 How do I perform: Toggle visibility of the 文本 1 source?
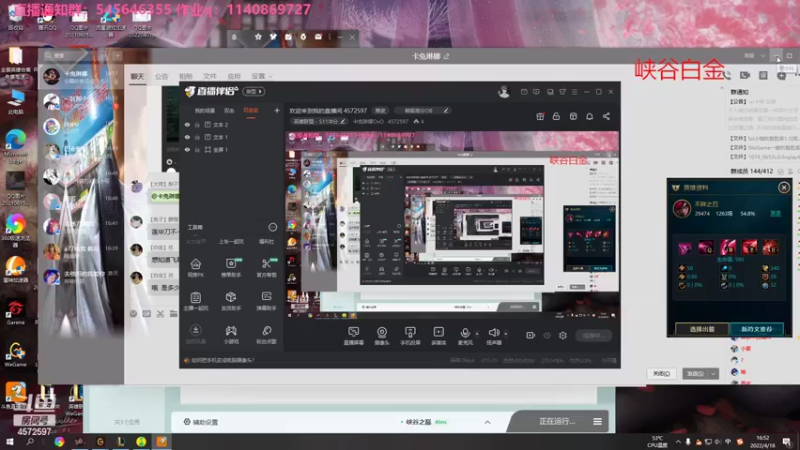pyautogui.click(x=187, y=137)
